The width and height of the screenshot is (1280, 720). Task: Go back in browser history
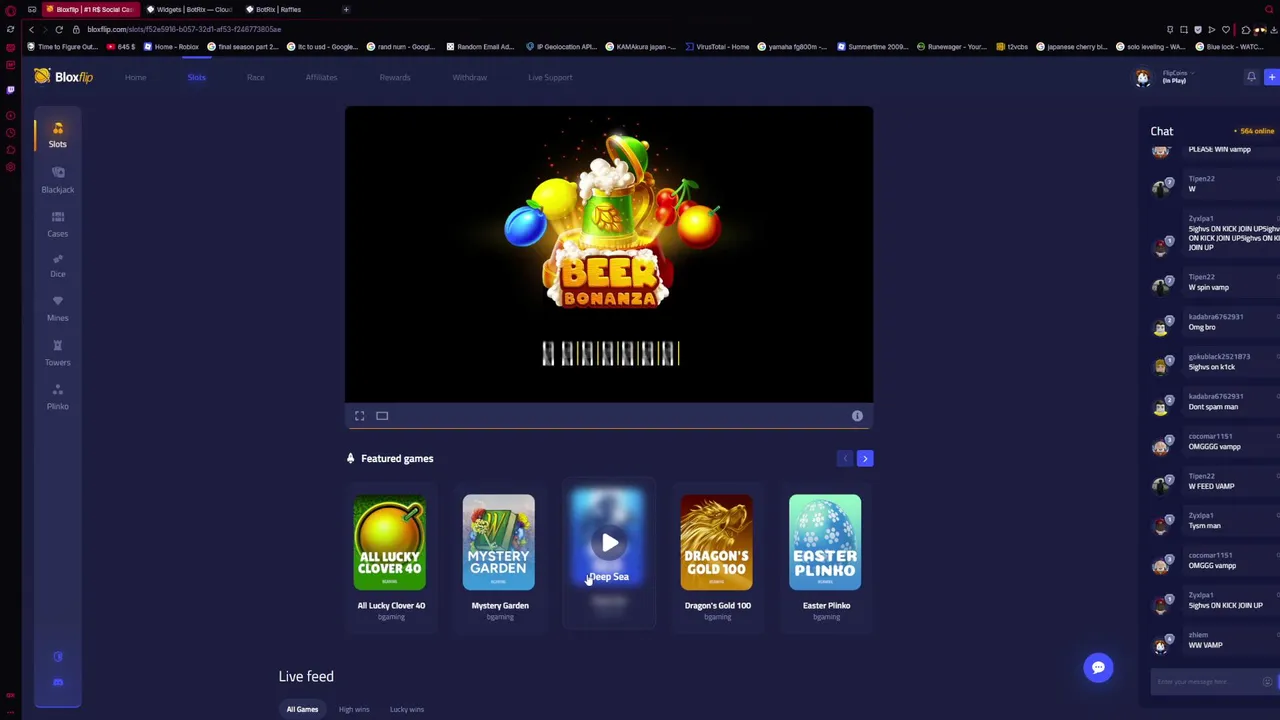click(x=31, y=29)
